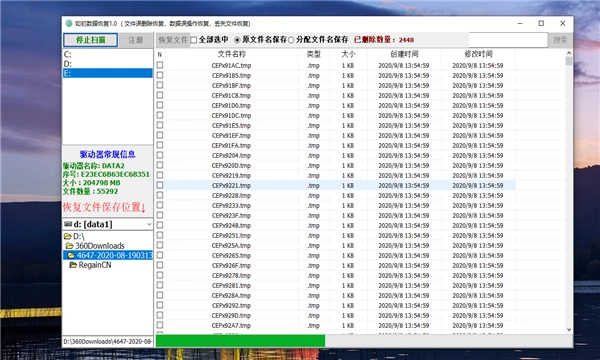Click the drive icon in d: [data1] combo
This screenshot has height=360, width=600.
tap(68, 224)
